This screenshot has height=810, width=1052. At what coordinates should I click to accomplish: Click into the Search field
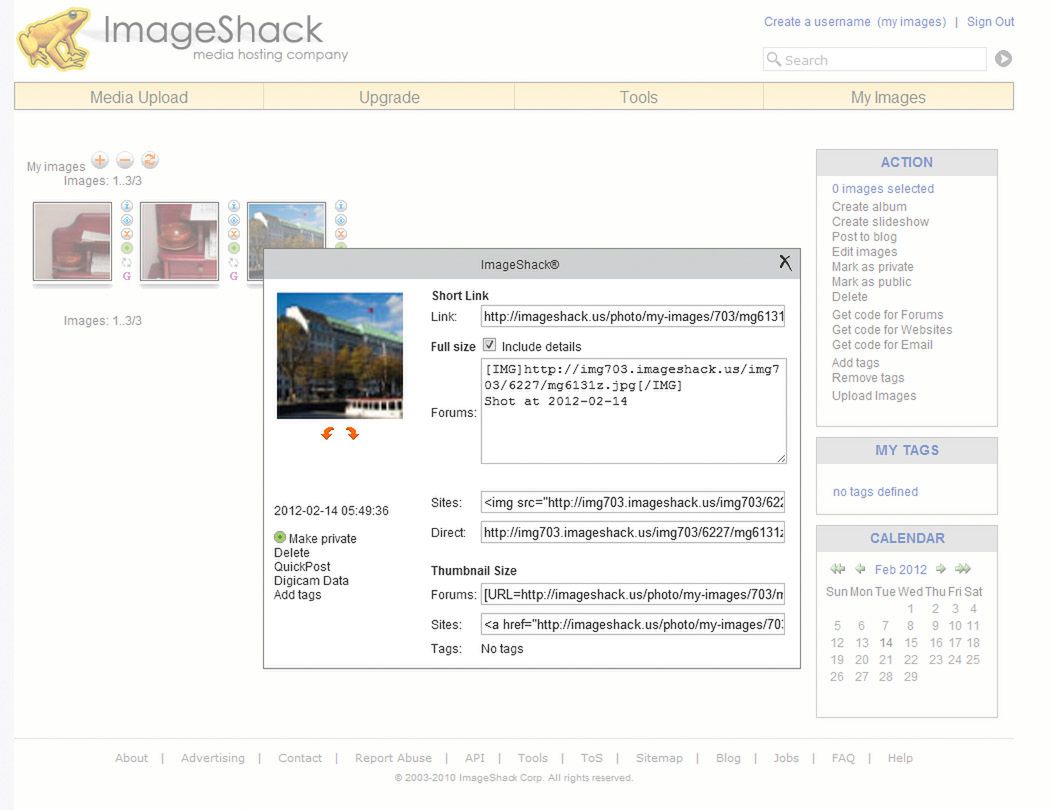click(x=875, y=60)
